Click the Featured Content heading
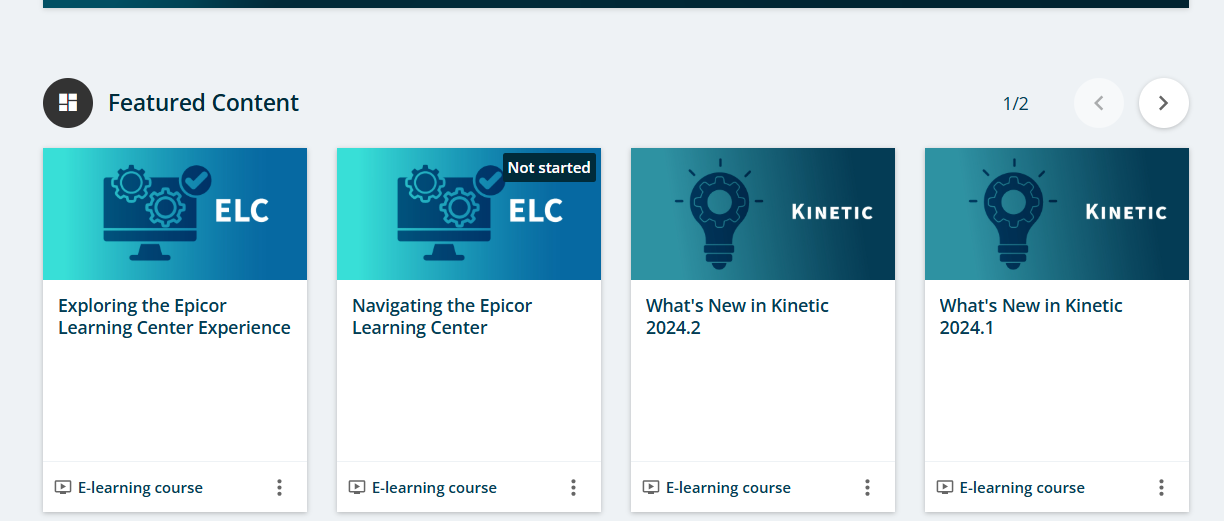 click(x=203, y=103)
